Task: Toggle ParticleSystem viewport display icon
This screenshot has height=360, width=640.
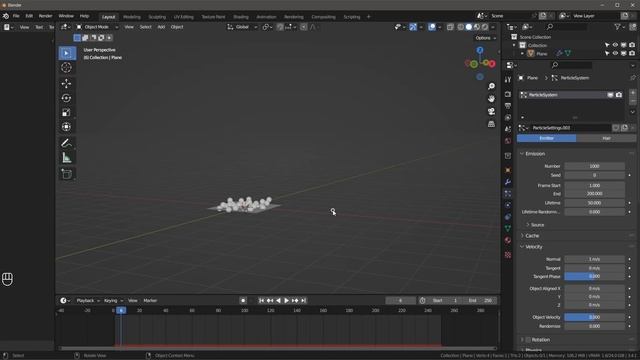Action: 610,95
